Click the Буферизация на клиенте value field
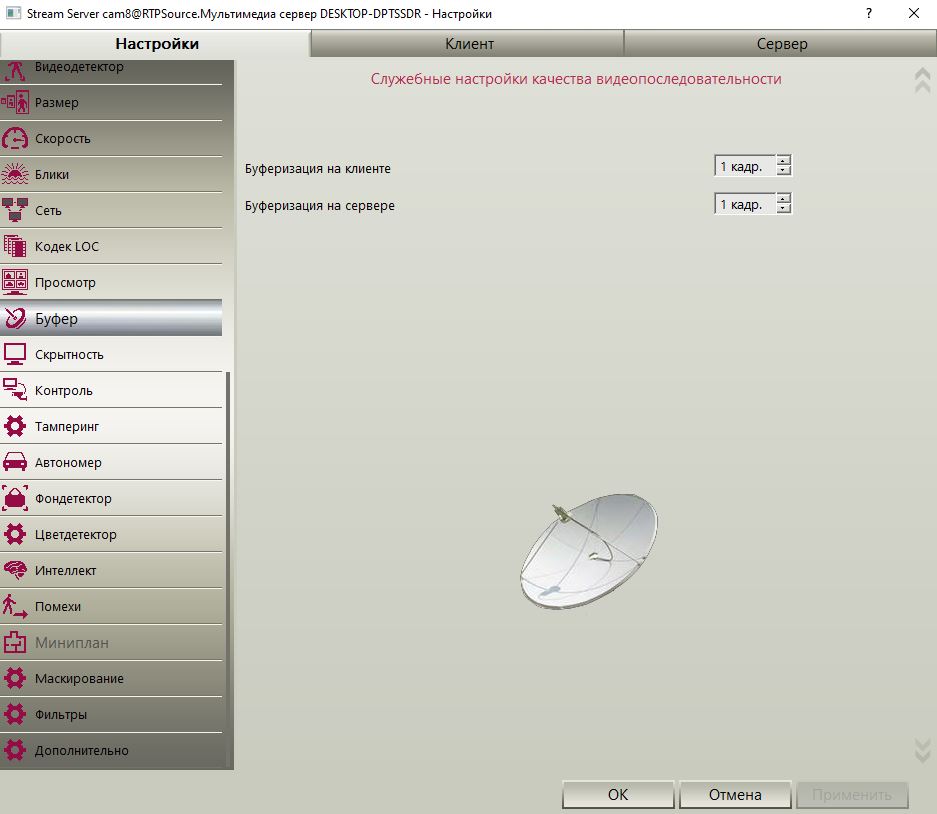 tap(745, 166)
